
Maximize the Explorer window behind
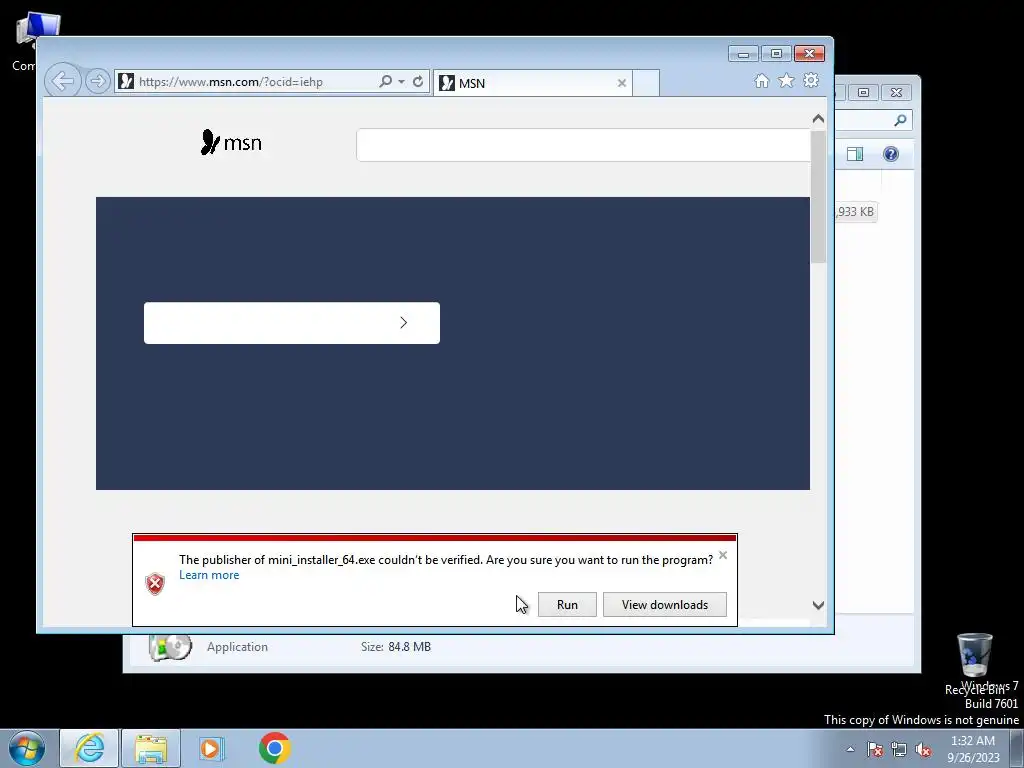(x=863, y=93)
